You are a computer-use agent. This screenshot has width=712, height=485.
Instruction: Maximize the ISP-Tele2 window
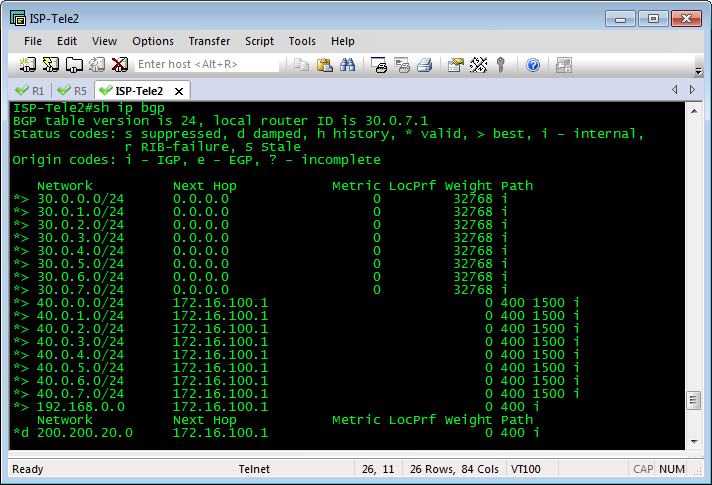tap(653, 19)
